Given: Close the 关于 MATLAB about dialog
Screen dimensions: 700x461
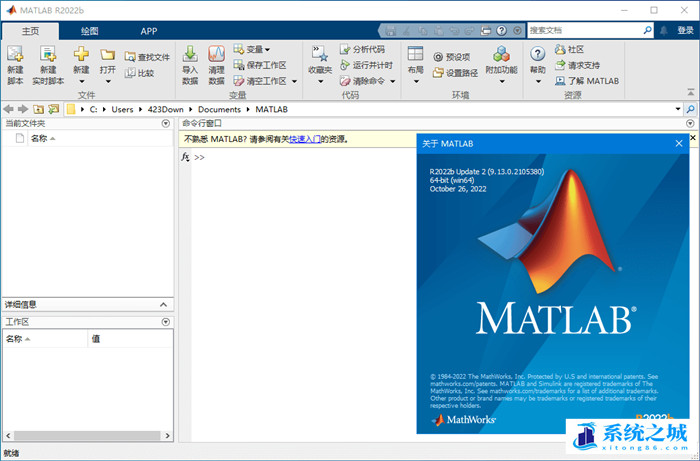Looking at the screenshot, I should (x=679, y=144).
